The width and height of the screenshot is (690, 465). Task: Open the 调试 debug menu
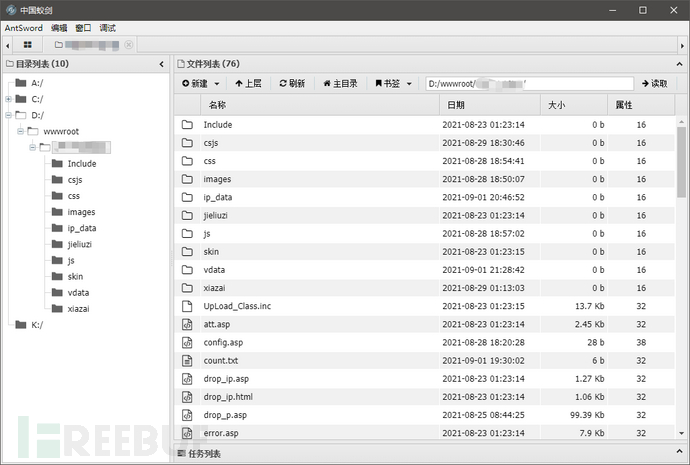[107, 28]
